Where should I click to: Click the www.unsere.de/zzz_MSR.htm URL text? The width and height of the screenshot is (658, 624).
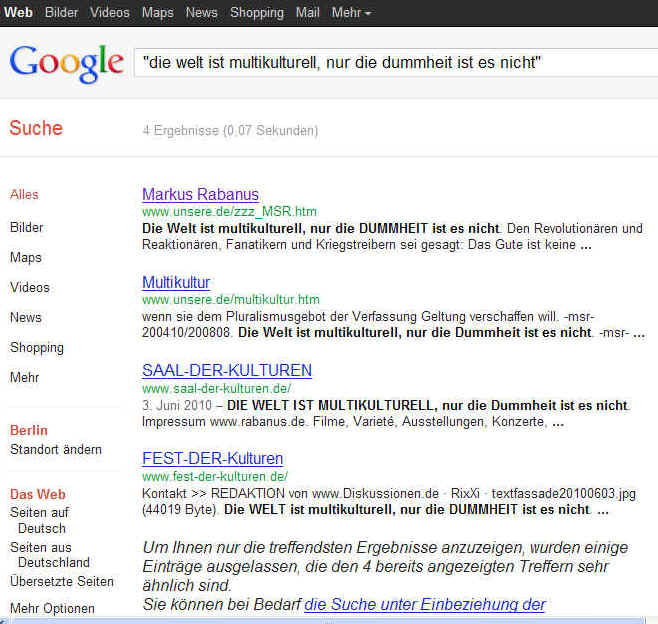click(x=229, y=211)
